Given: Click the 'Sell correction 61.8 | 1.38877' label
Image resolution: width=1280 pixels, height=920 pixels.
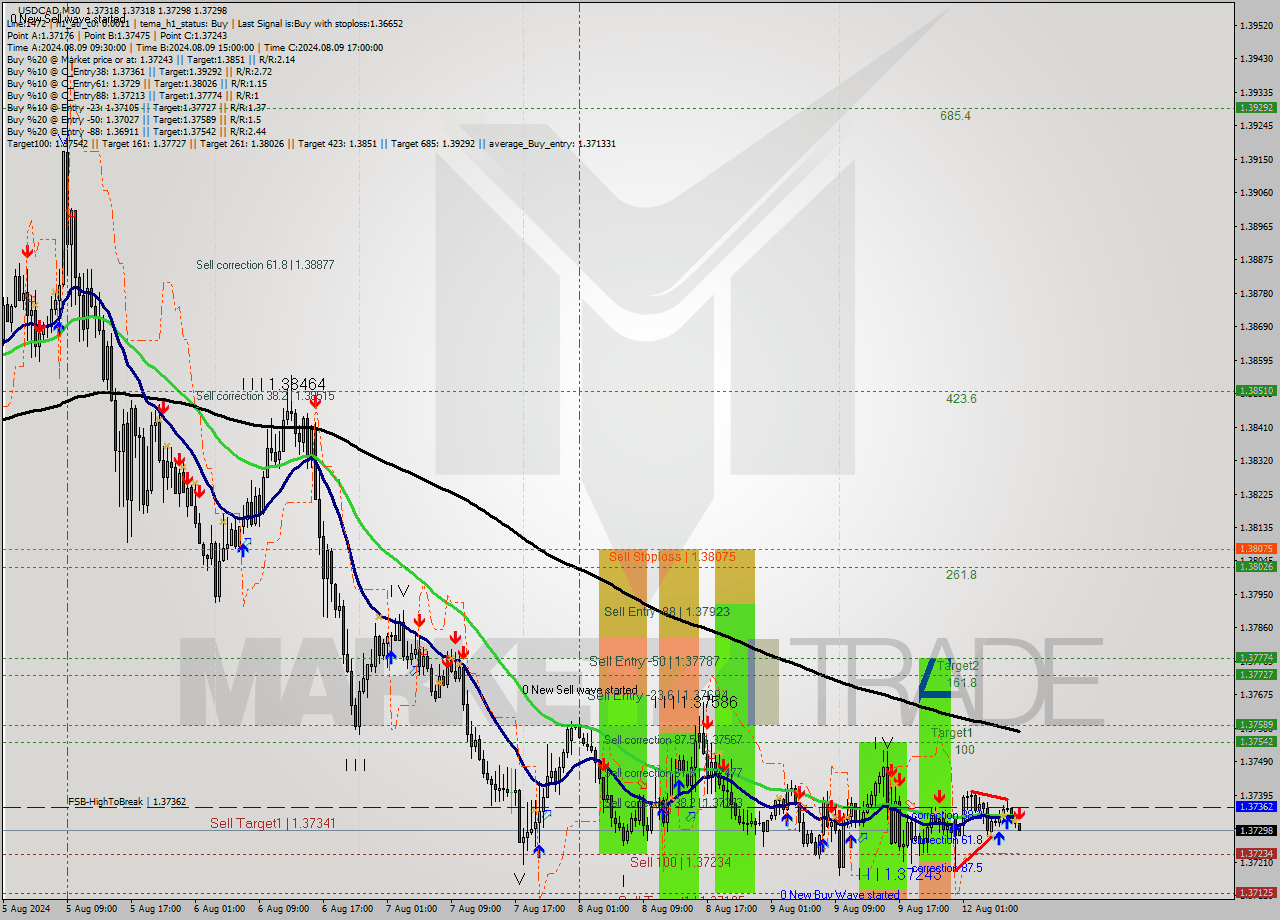Looking at the screenshot, I should 265,265.
